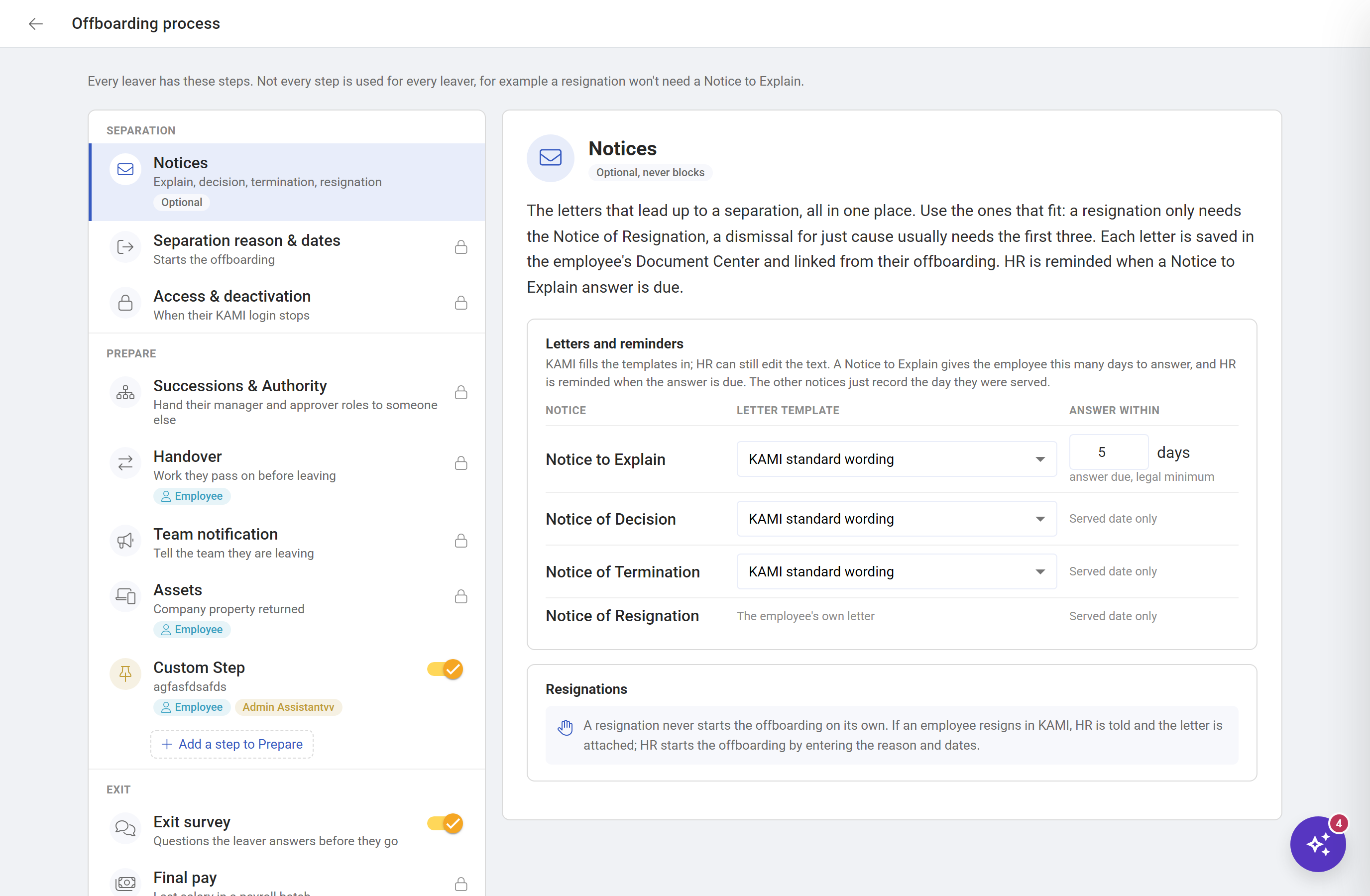Click the Team notification megaphone icon
1370x896 pixels.
(x=125, y=541)
